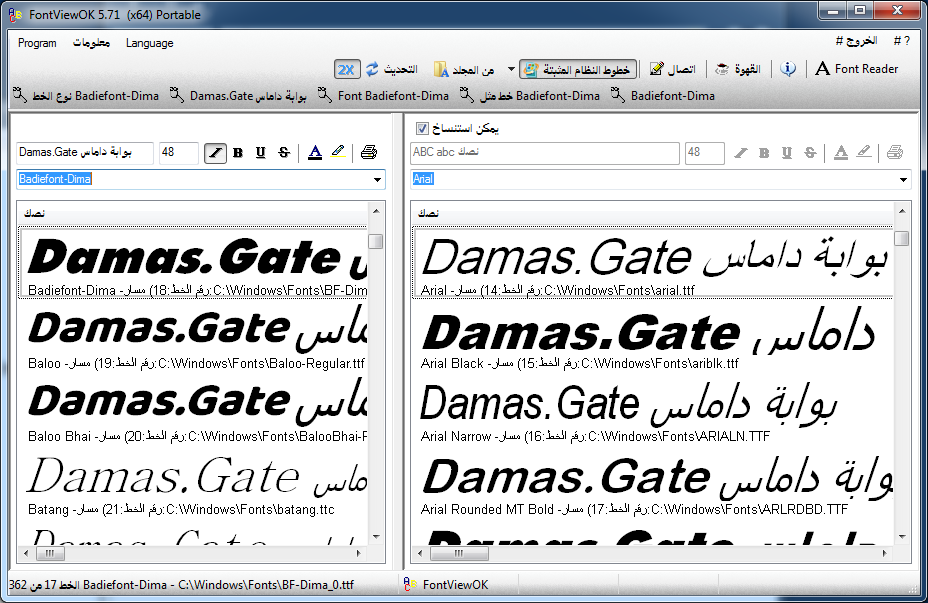Open the # ? help menu
This screenshot has height=603, width=928.
pos(901,40)
